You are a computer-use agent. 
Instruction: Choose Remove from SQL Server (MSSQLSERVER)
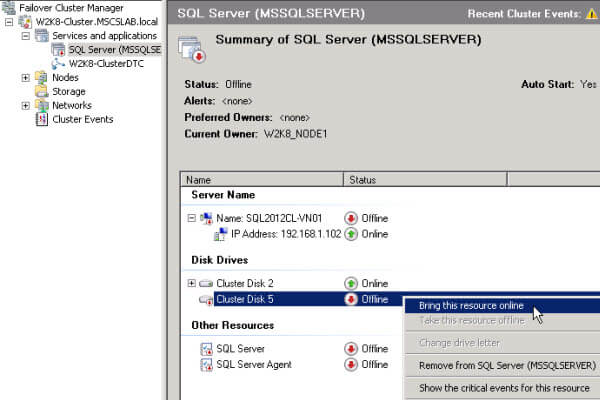click(x=502, y=366)
